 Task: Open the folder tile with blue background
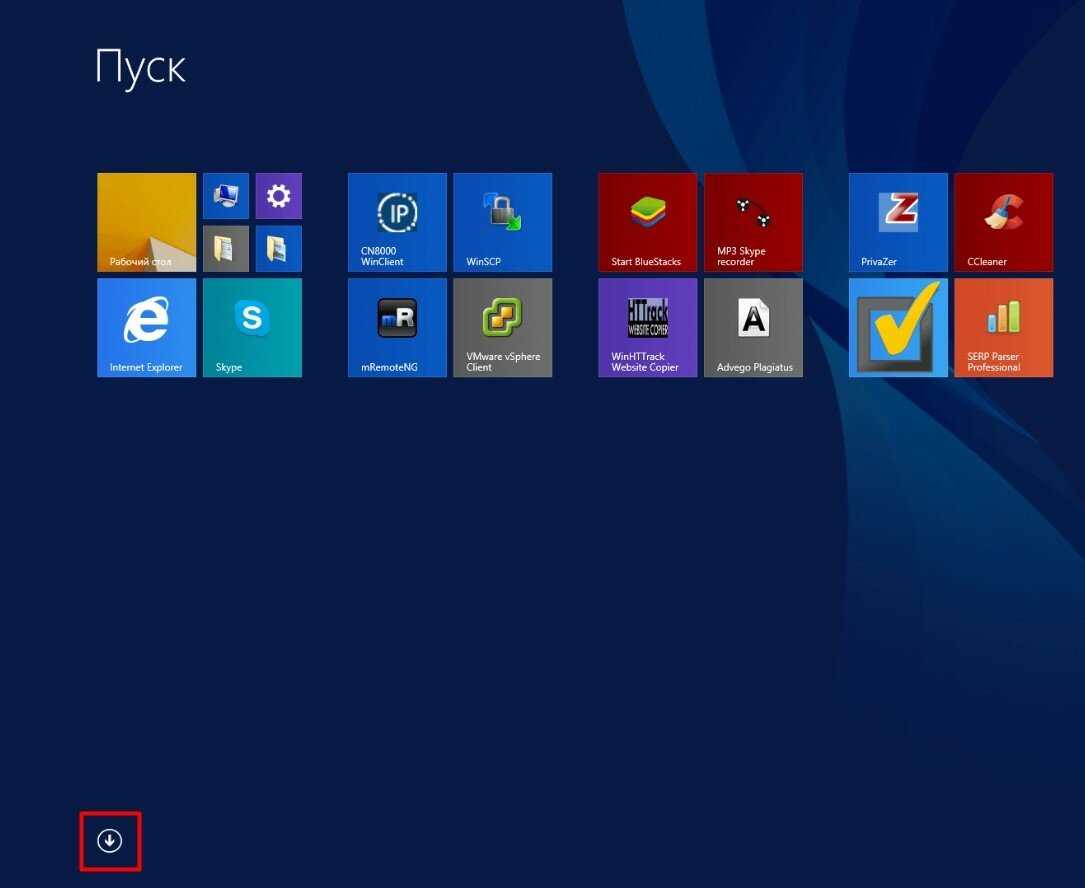279,248
